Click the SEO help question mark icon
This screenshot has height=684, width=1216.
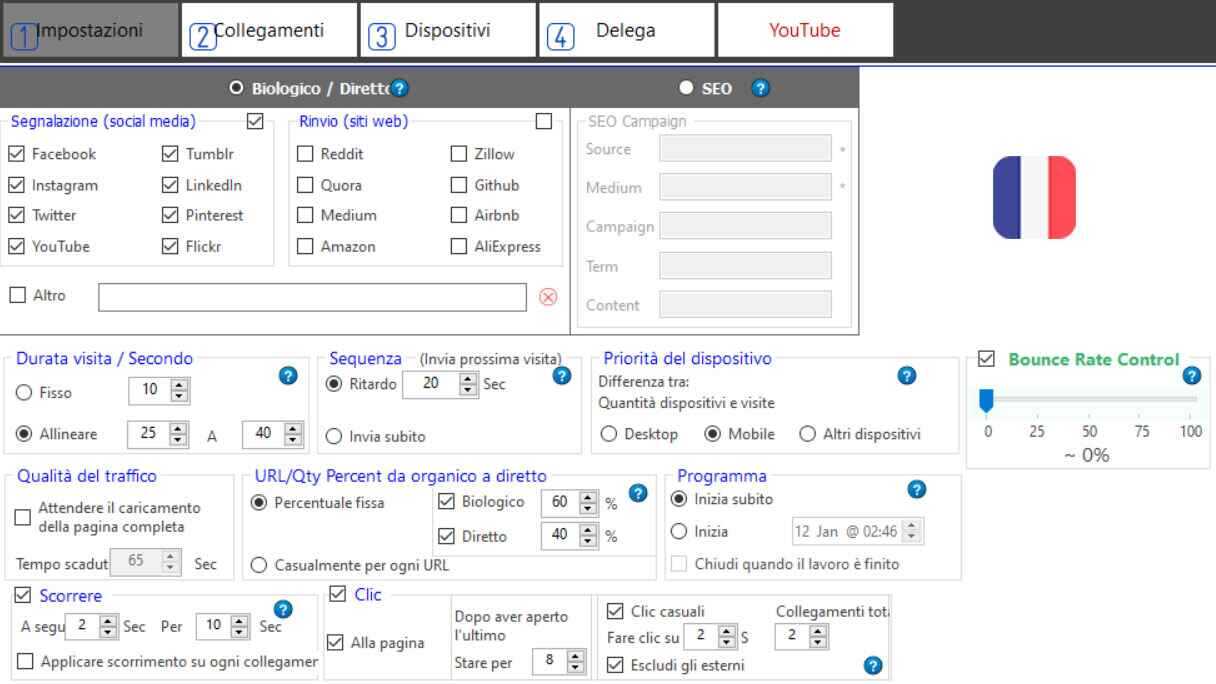[x=760, y=88]
